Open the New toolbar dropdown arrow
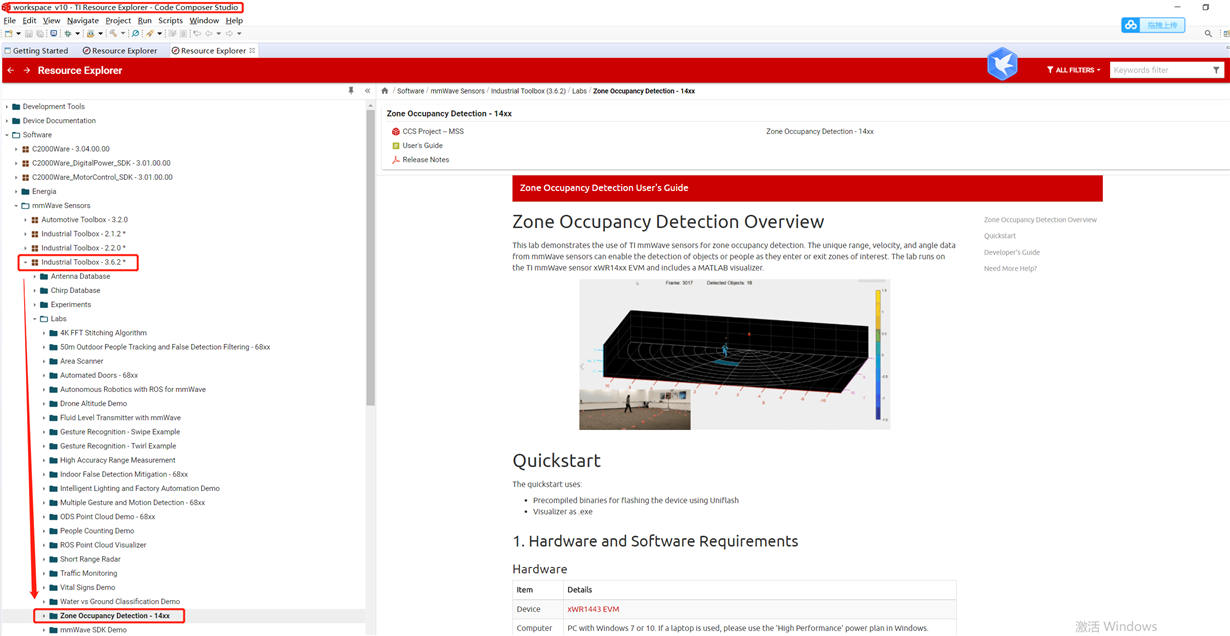The image size is (1230, 636). click(x=18, y=33)
